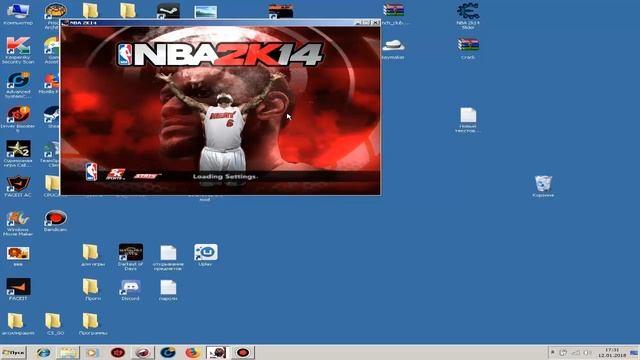This screenshot has width=640, height=360.
Task: Launch the star-icon game shortcut labeled 2
Action: pos(18,153)
